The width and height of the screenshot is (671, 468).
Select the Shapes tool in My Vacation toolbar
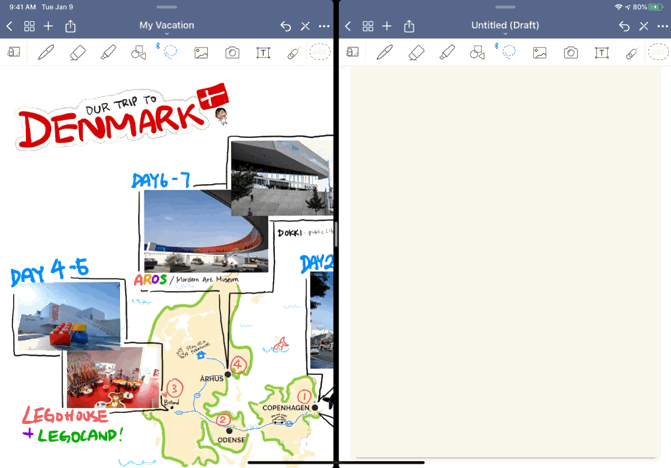[139, 52]
